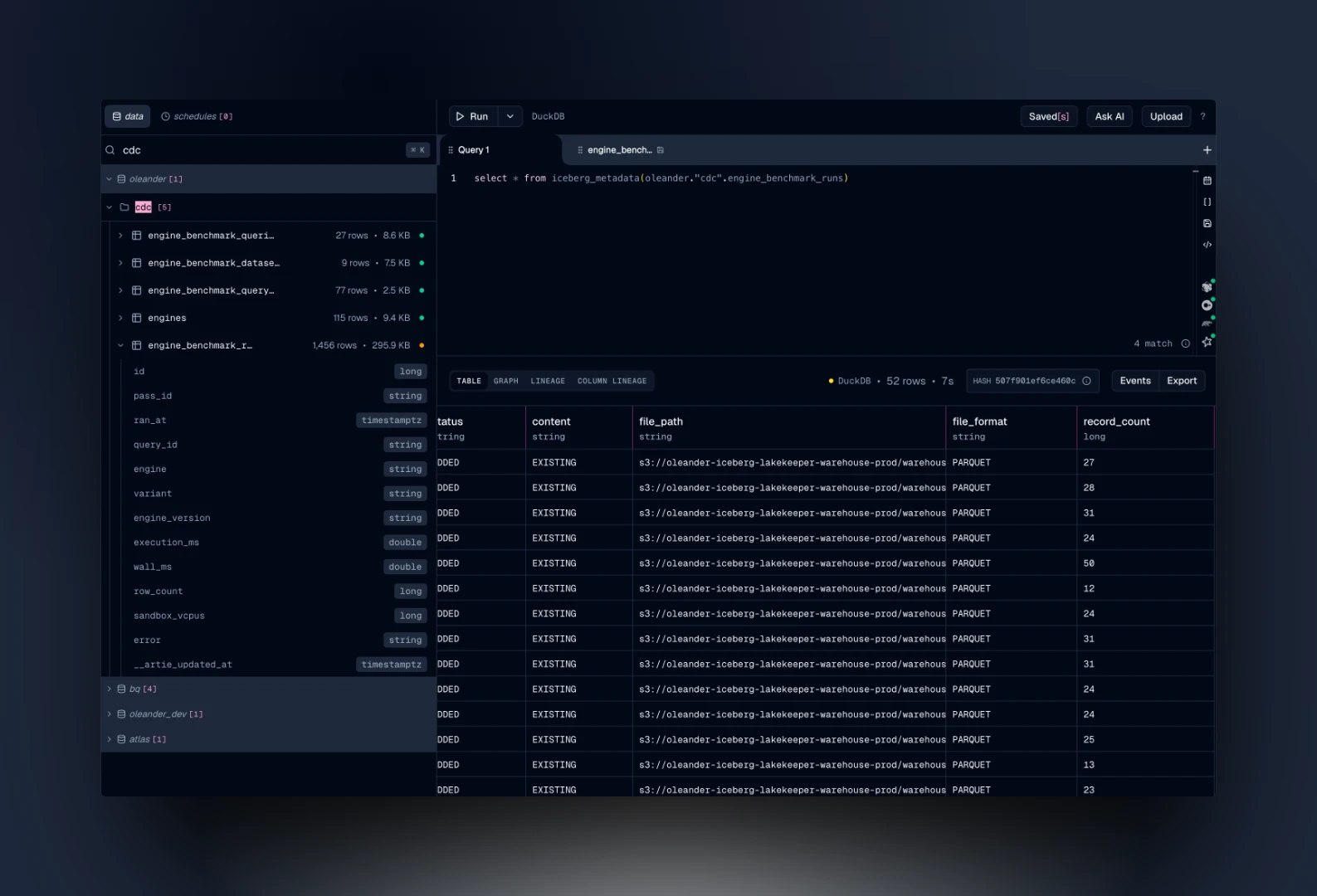Click the help question mark icon
The image size is (1317, 896).
[1202, 117]
